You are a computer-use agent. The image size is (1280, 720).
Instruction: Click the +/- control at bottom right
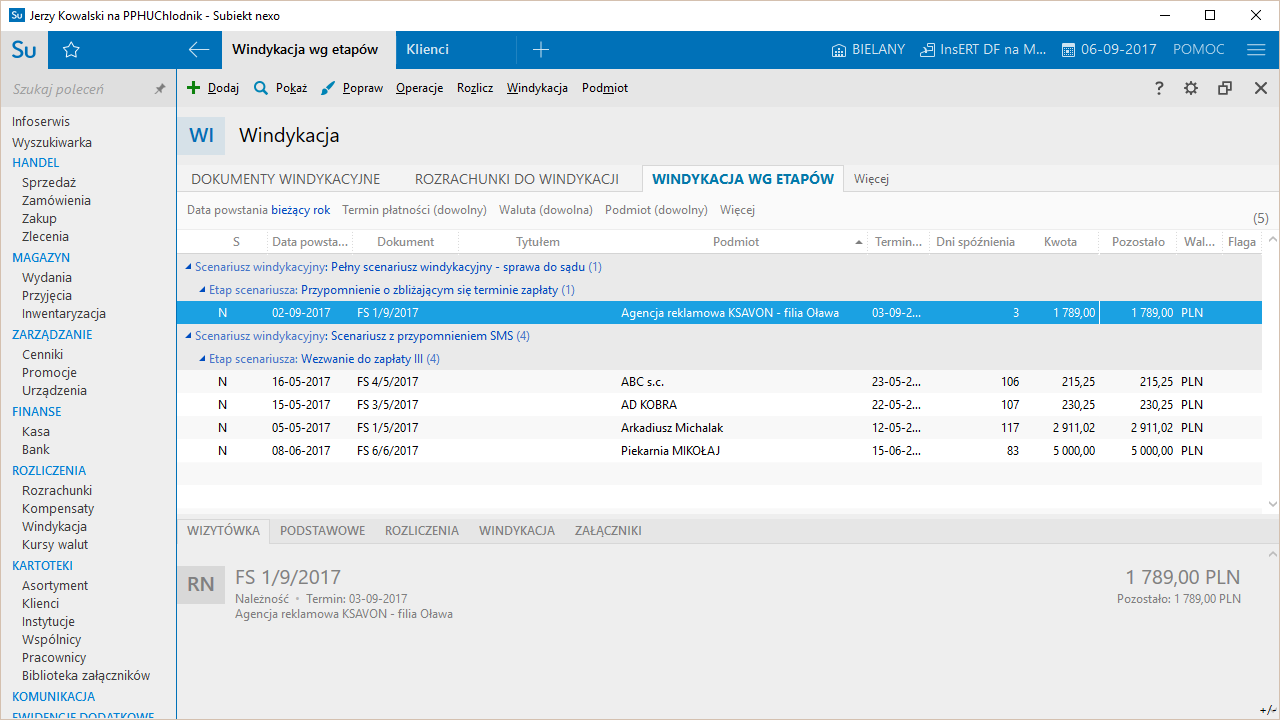pyautogui.click(x=1268, y=709)
